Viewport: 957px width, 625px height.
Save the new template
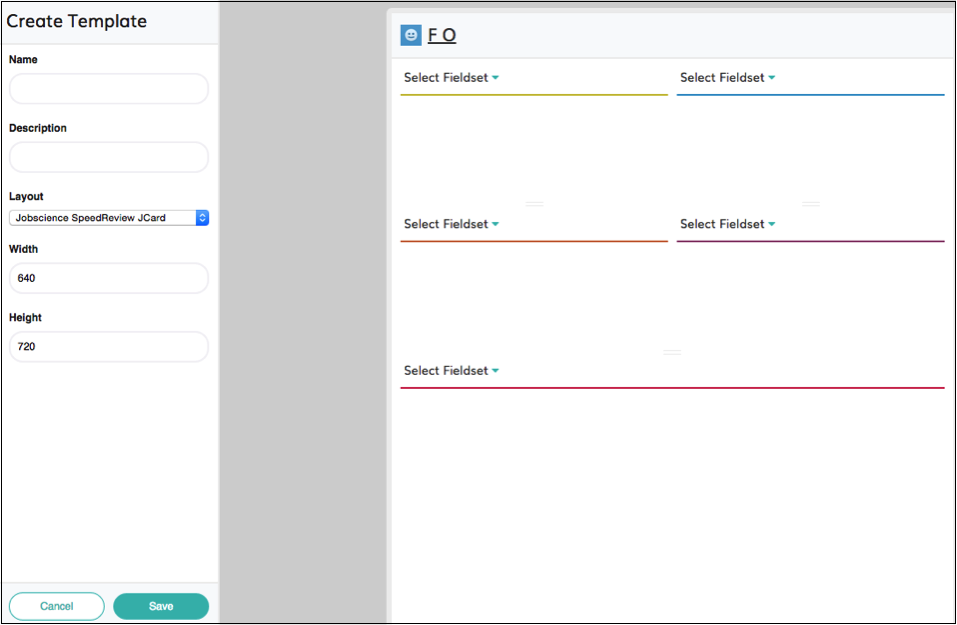[161, 606]
